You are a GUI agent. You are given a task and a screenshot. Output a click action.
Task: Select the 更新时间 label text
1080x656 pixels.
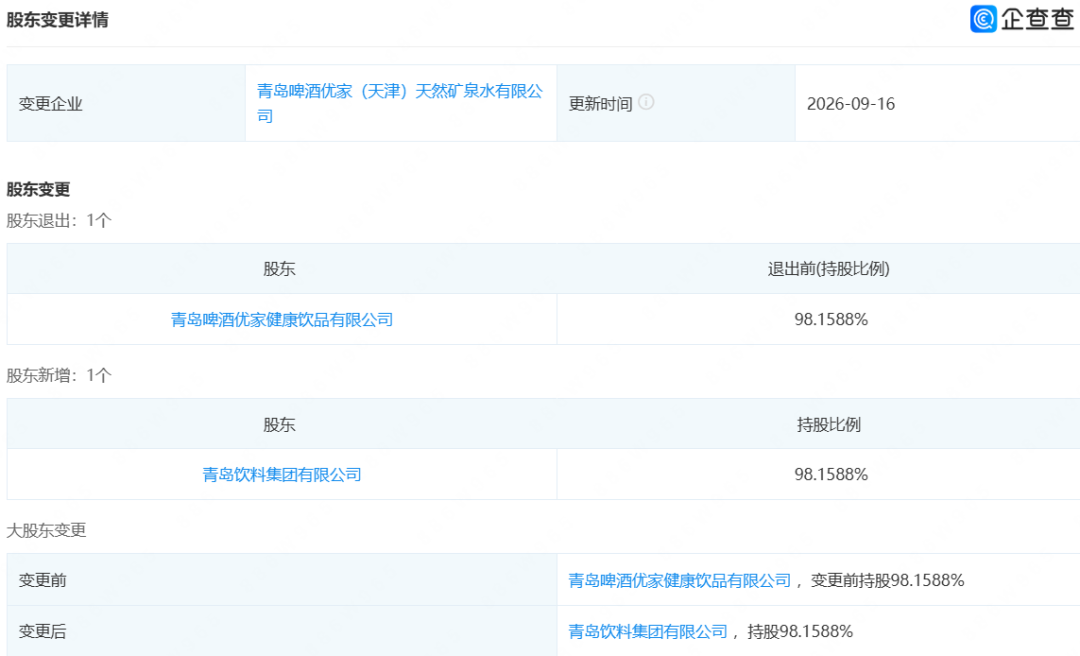click(600, 104)
